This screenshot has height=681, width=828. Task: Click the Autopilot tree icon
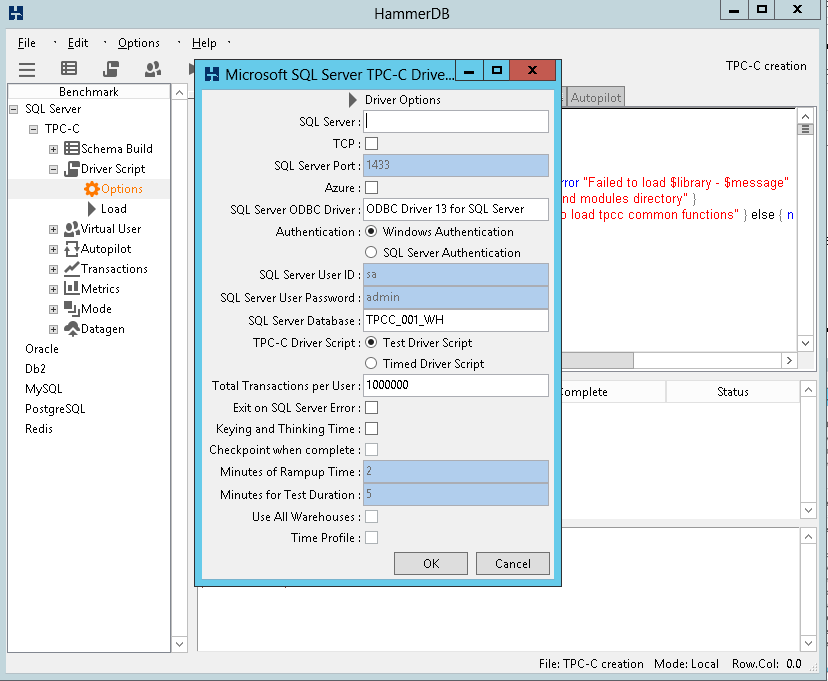click(72, 249)
